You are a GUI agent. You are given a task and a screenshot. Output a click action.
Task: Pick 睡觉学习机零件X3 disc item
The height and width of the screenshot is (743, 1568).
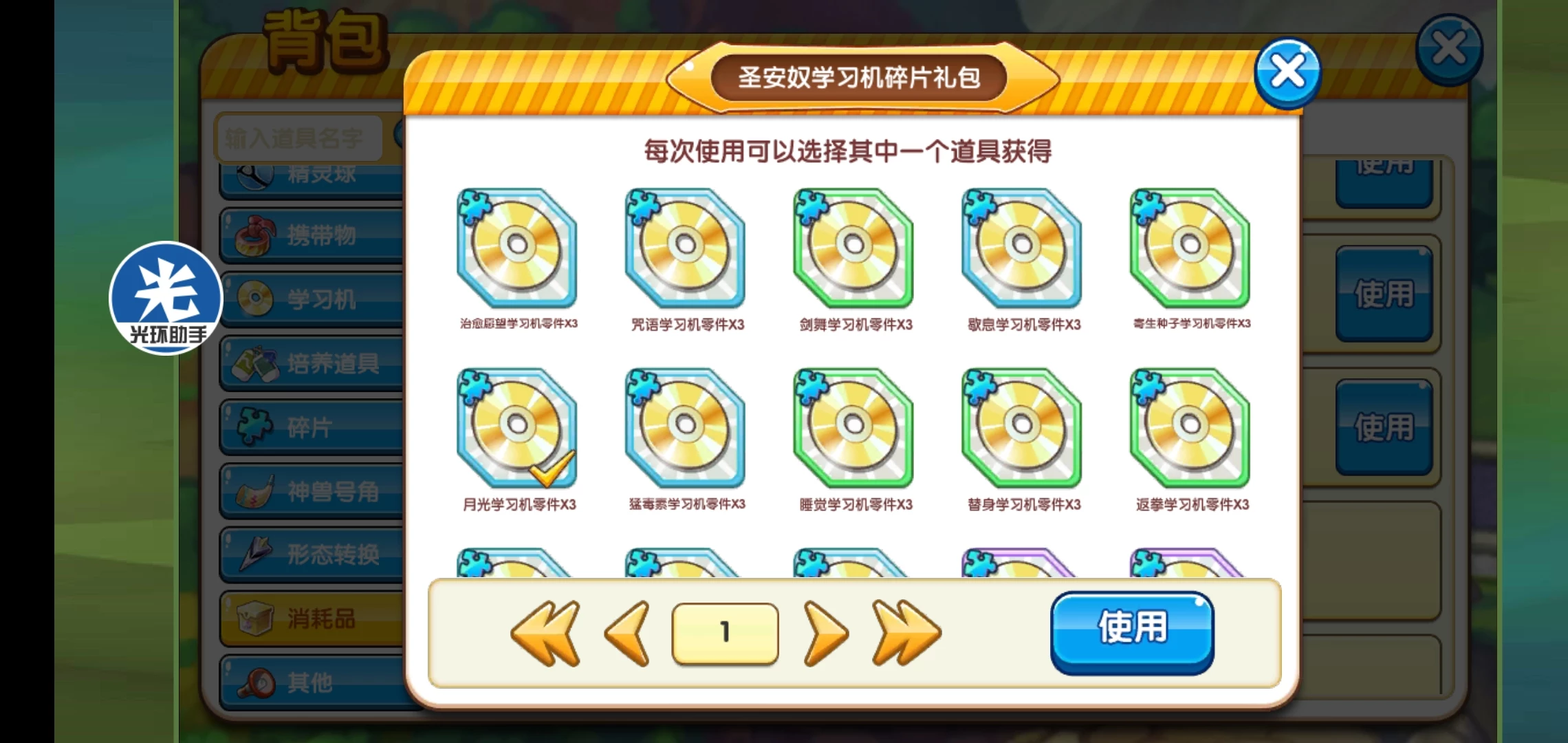tap(853, 428)
